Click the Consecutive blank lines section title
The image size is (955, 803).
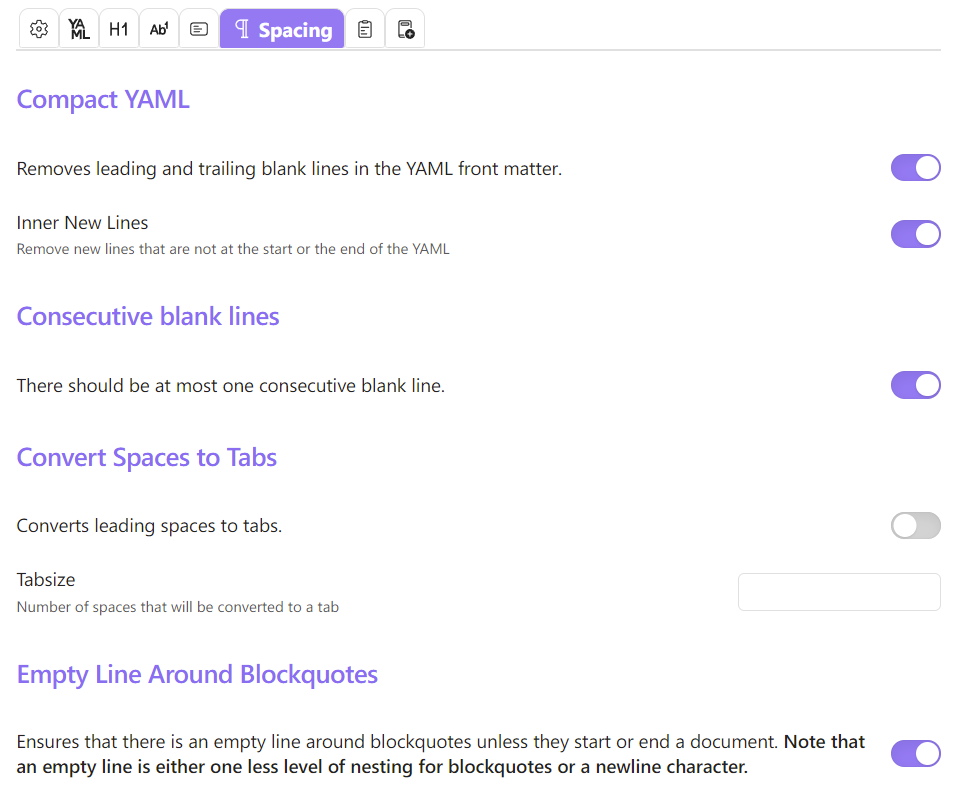tap(147, 316)
